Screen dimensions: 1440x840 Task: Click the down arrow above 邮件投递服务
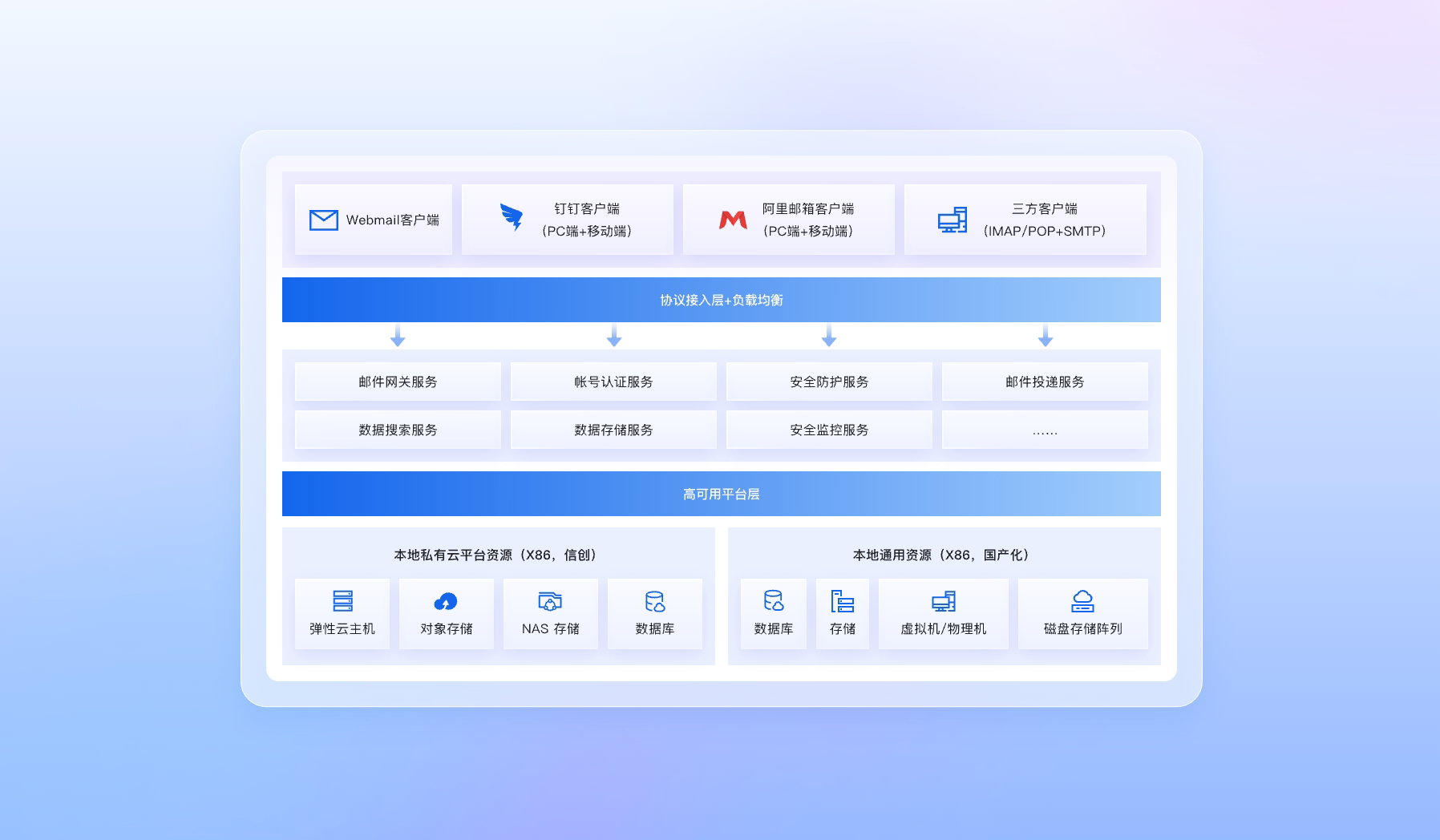click(x=1044, y=337)
